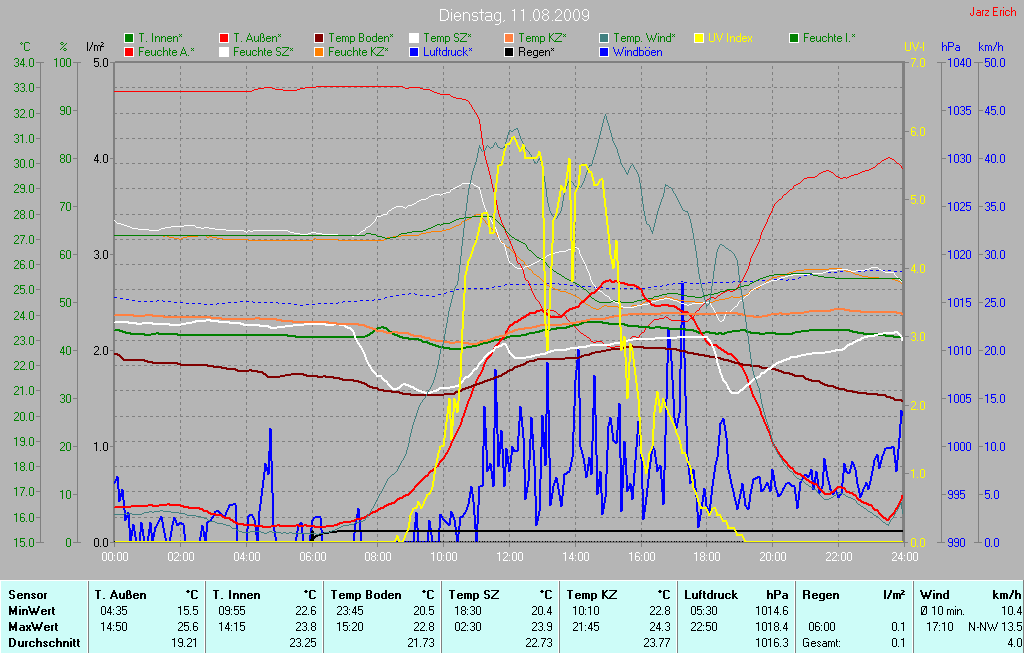Select the orange Temp KZ legend swatch
1024x653 pixels.
pos(509,39)
